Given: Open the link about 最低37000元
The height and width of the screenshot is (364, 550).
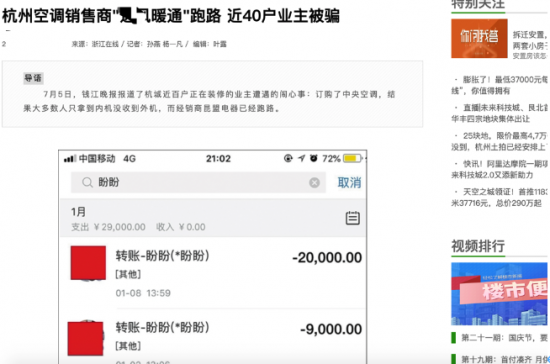Looking at the screenshot, I should 499,85.
